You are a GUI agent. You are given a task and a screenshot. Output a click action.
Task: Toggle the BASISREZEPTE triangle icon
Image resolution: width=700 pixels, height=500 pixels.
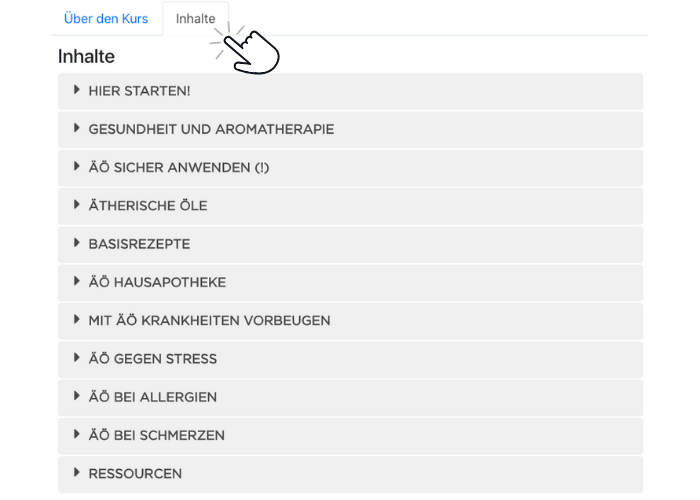pyautogui.click(x=77, y=243)
